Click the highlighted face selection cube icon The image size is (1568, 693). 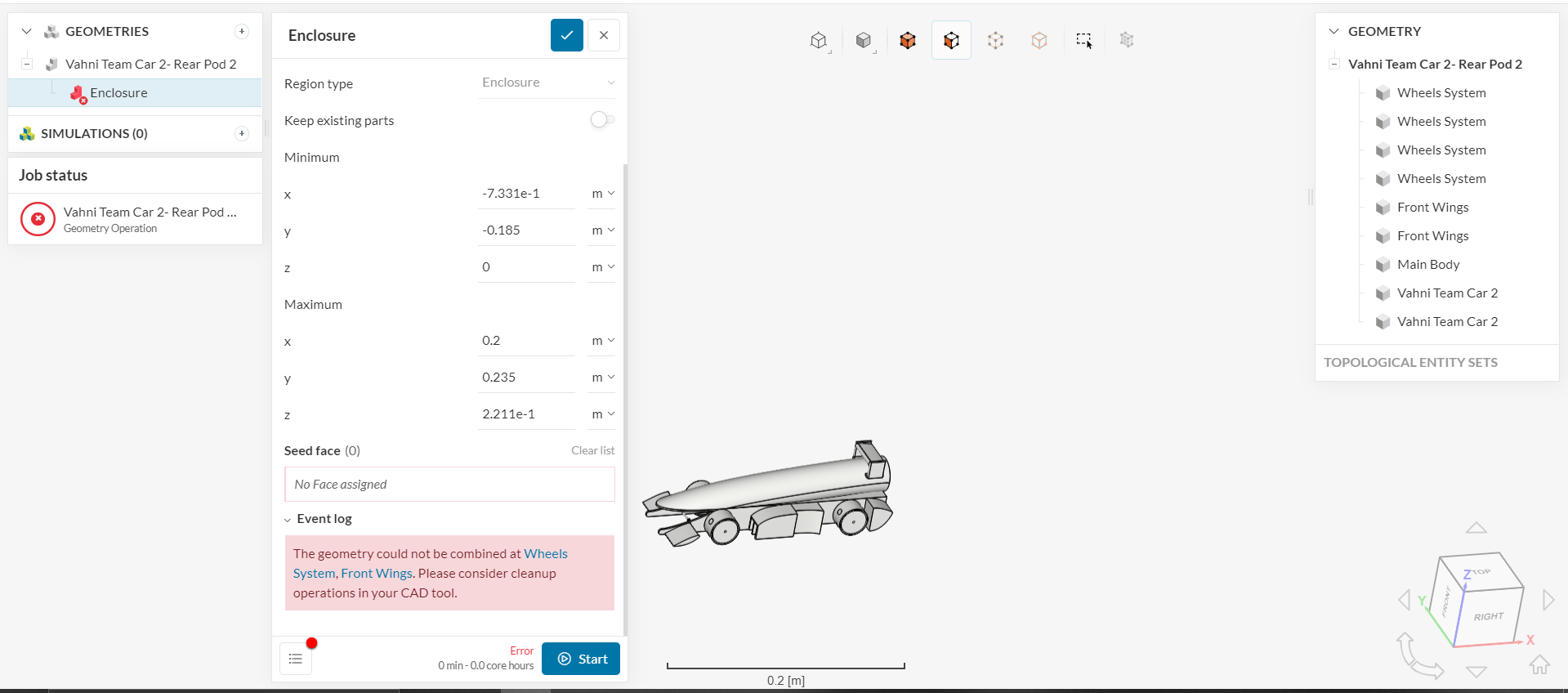pyautogui.click(x=951, y=40)
